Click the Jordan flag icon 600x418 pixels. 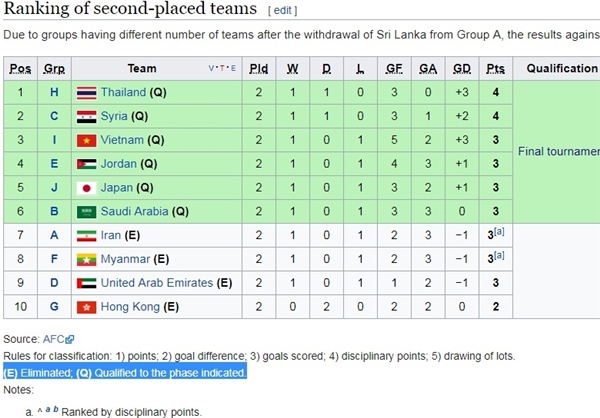(x=86, y=164)
